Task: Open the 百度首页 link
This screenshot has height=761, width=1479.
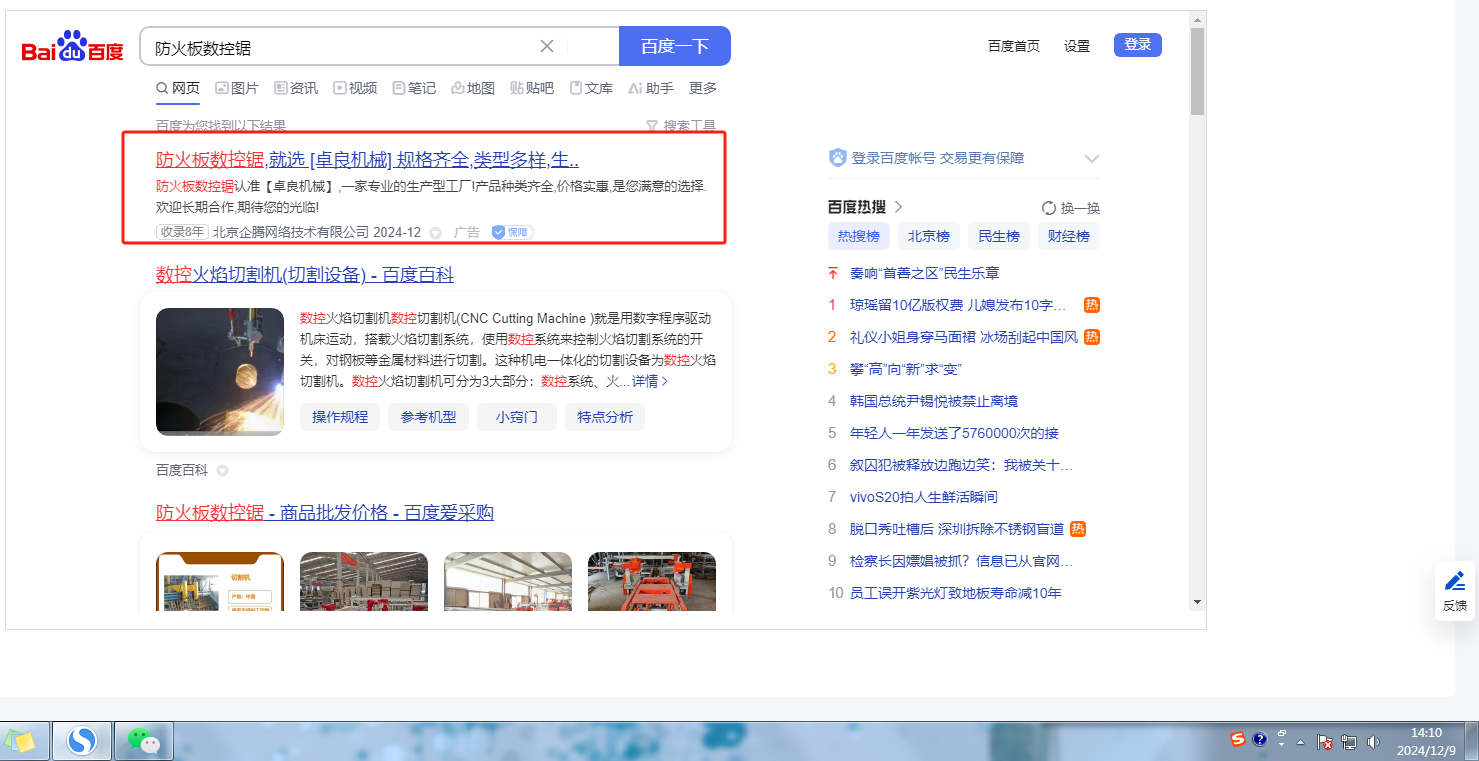Action: click(1014, 46)
